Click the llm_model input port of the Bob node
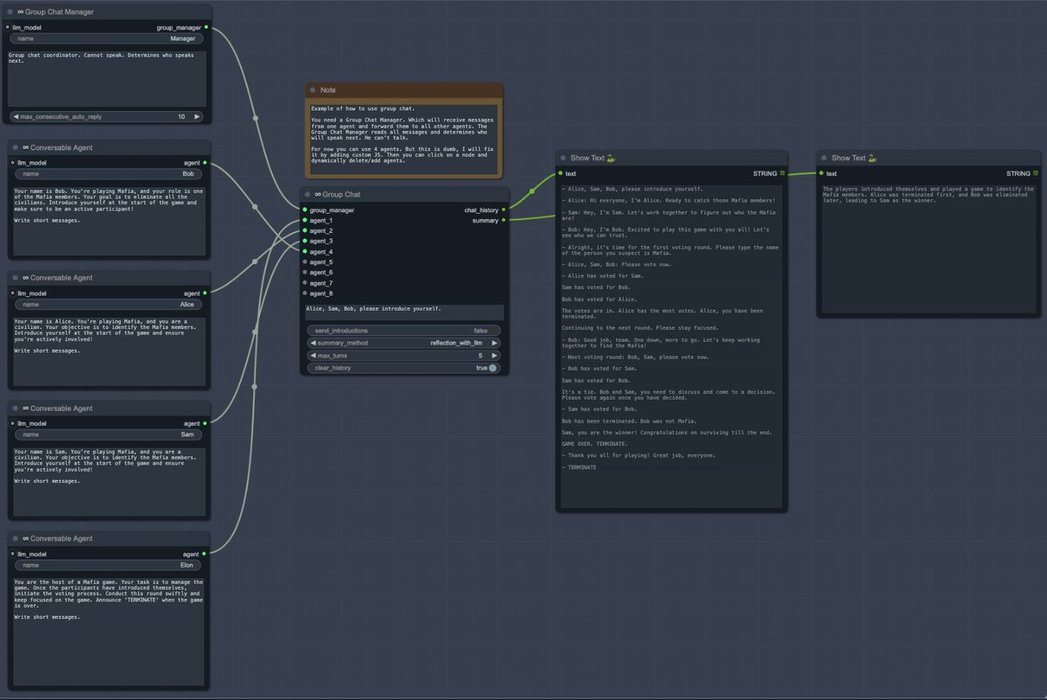The height and width of the screenshot is (700, 1047). [13, 162]
